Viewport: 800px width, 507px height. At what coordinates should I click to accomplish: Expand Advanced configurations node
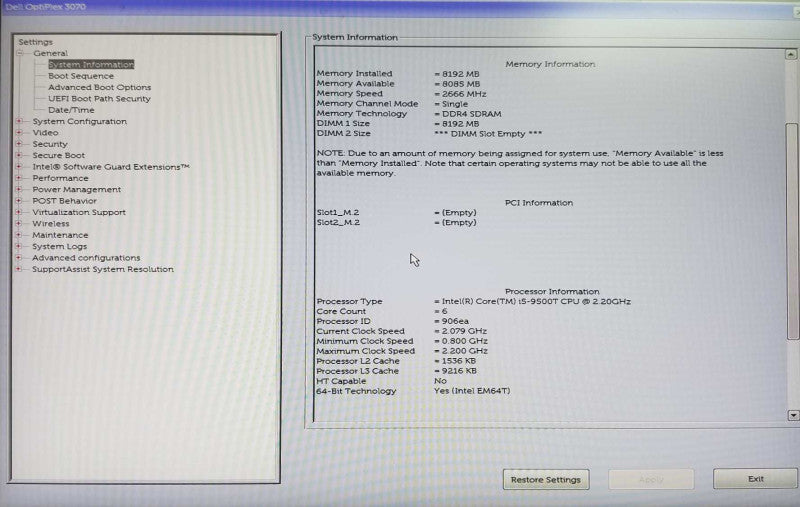tap(19, 258)
